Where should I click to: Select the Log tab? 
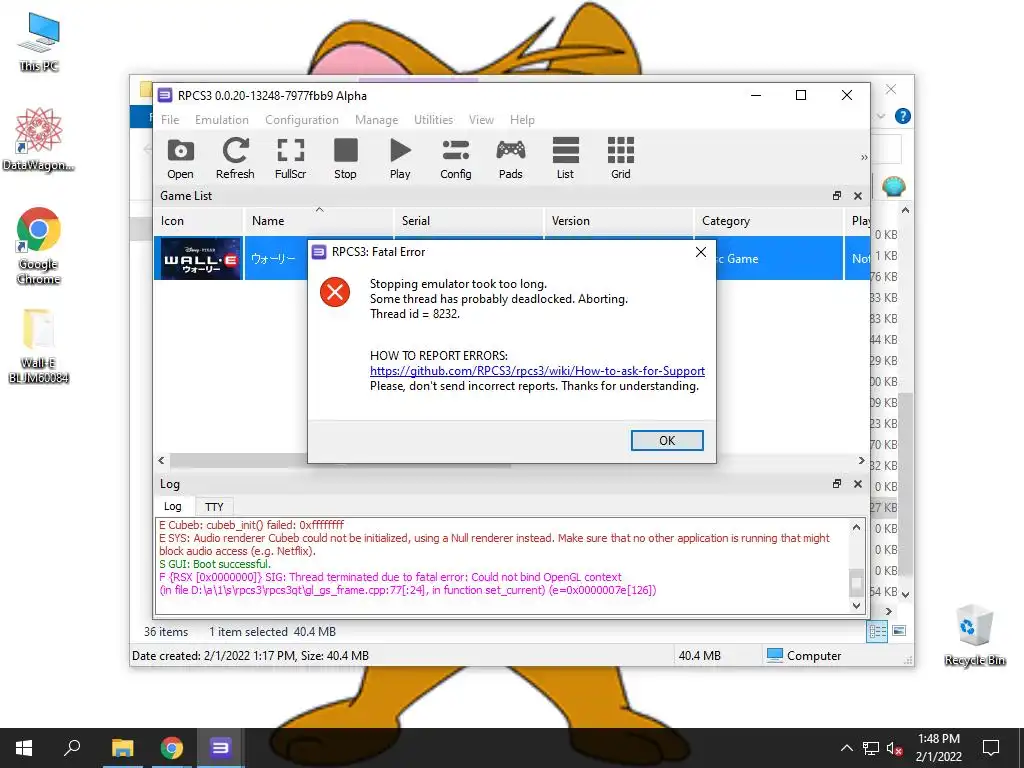pos(172,506)
